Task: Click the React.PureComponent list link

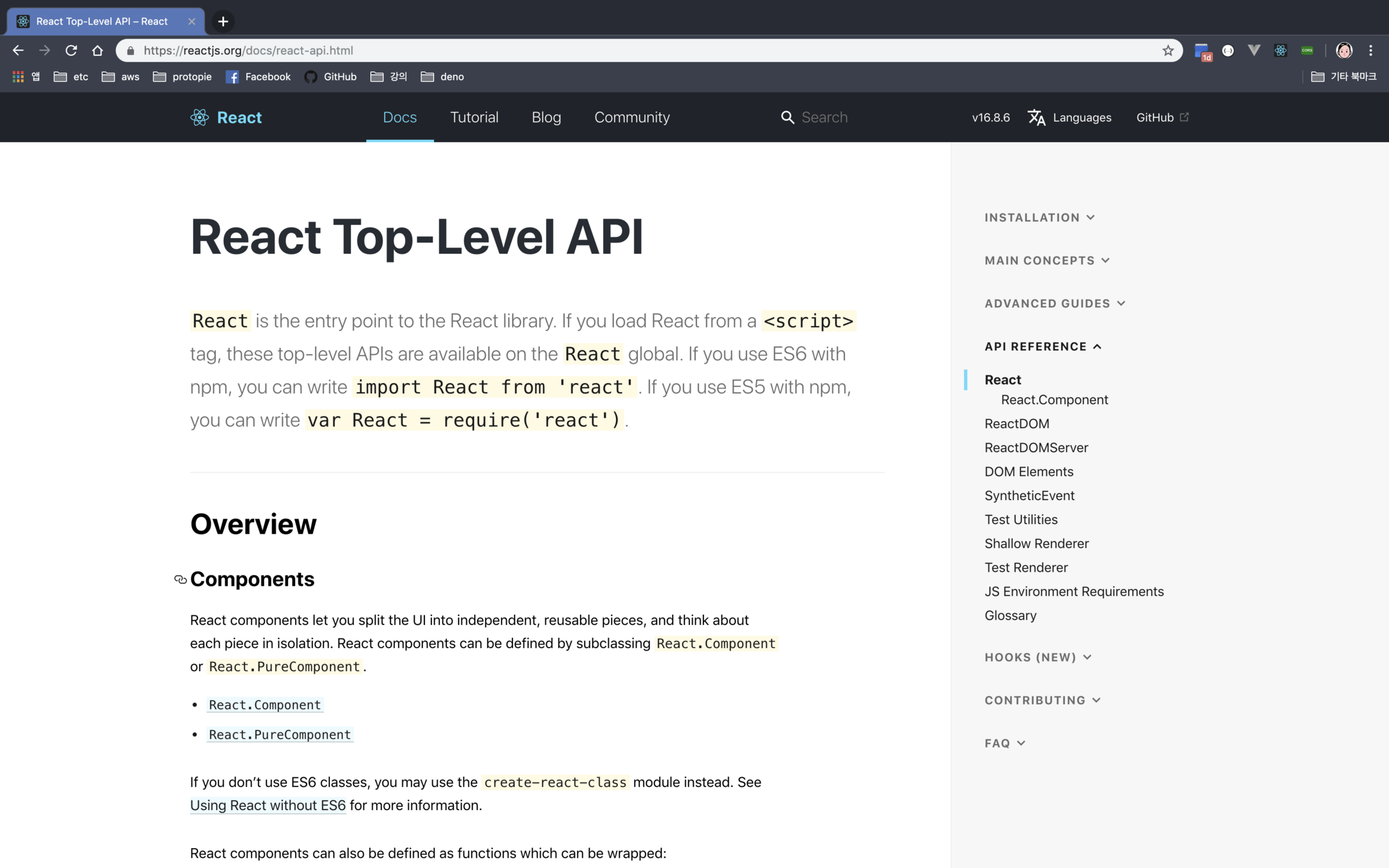Action: coord(280,734)
